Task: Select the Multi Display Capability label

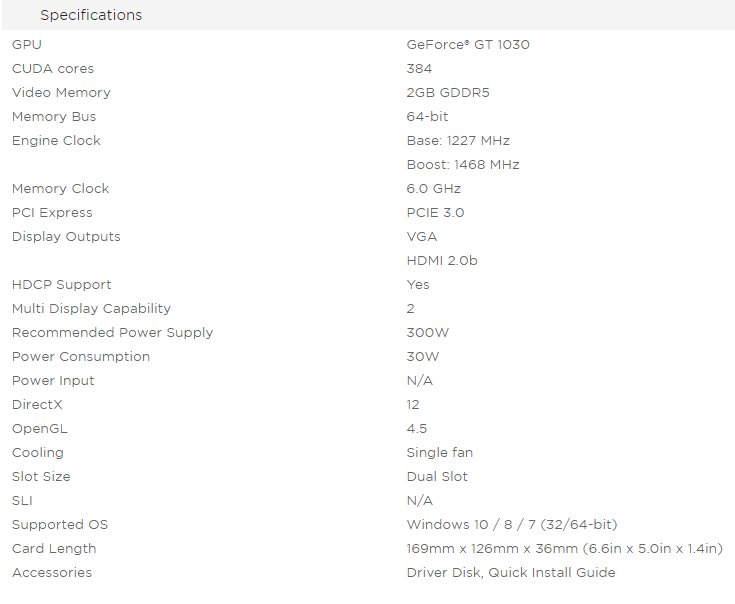Action: 91,308
